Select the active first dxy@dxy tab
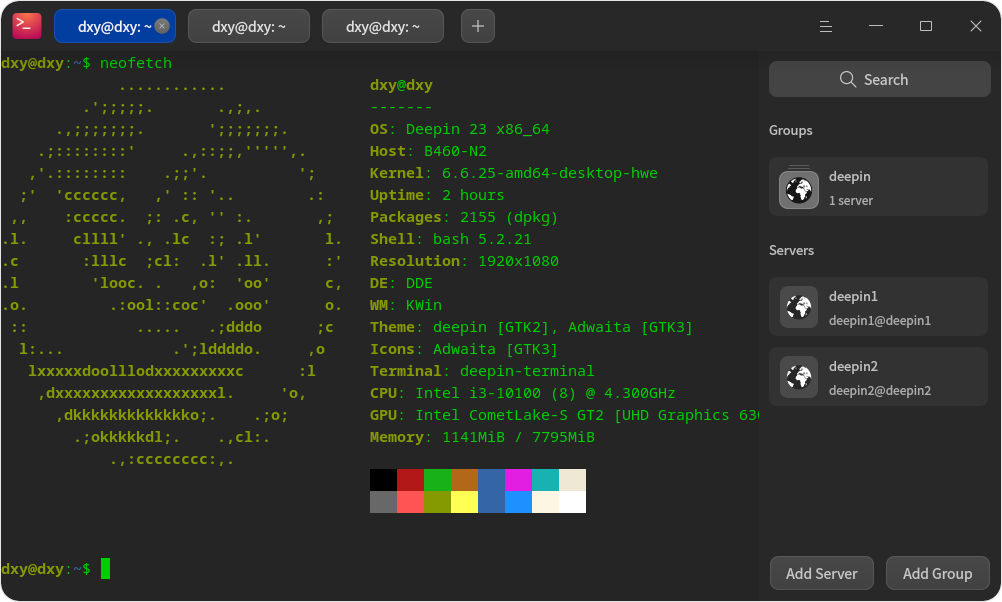The height and width of the screenshot is (602, 1002). (115, 26)
